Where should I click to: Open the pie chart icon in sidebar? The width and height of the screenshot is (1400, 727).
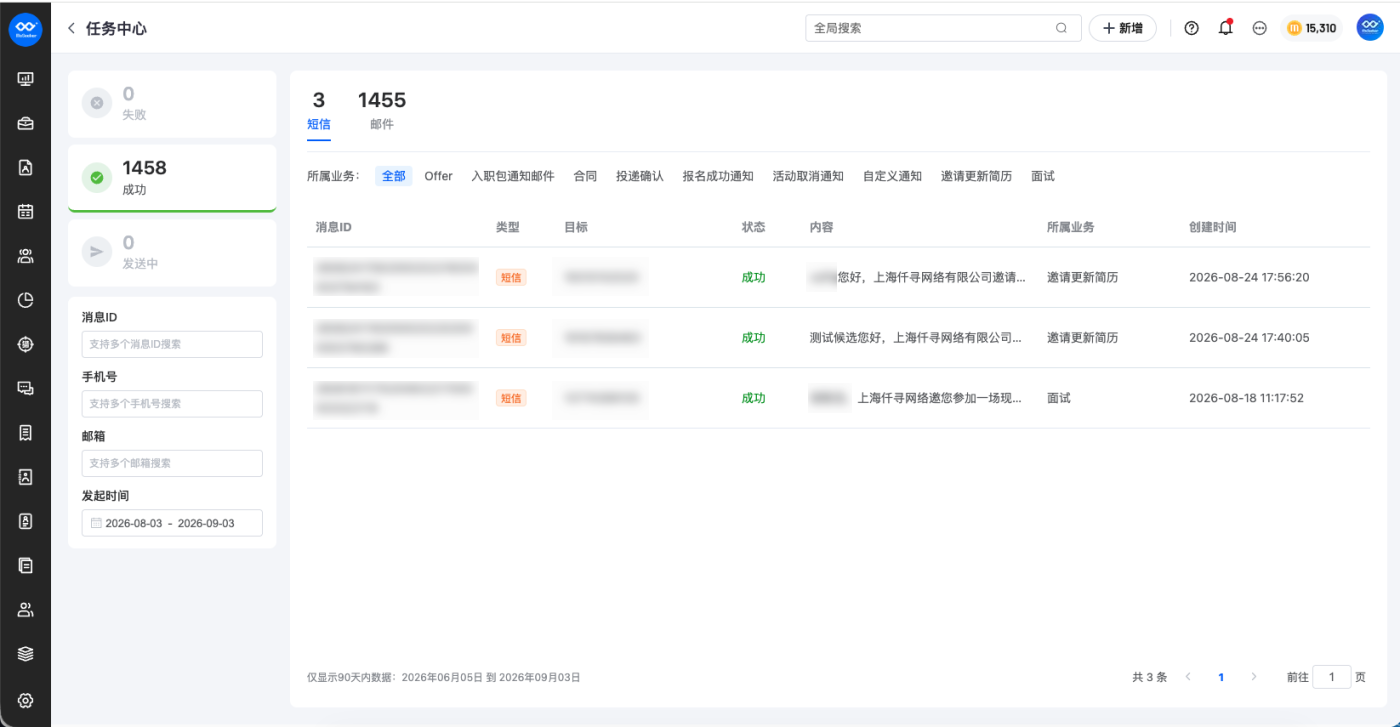coord(26,299)
